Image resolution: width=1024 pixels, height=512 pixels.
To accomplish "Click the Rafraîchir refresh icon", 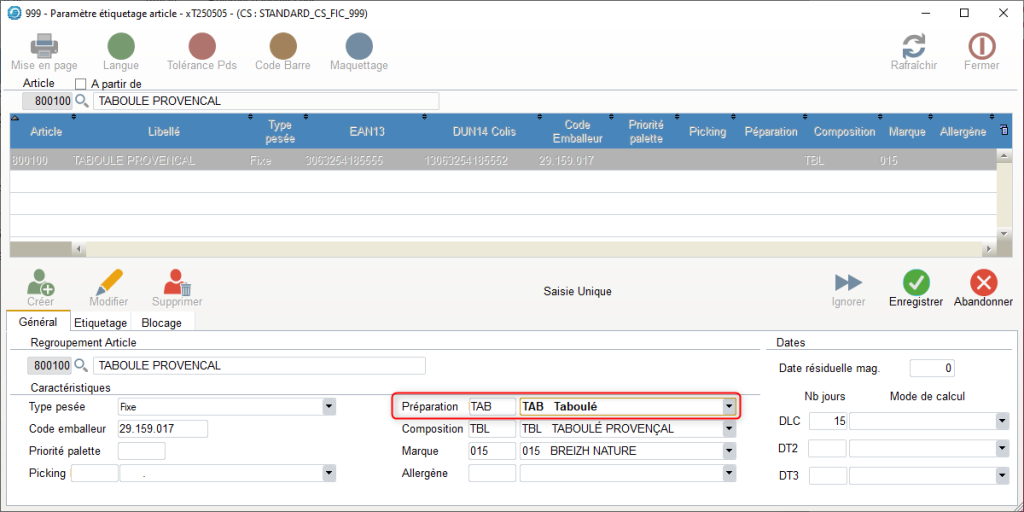I will coord(913,46).
